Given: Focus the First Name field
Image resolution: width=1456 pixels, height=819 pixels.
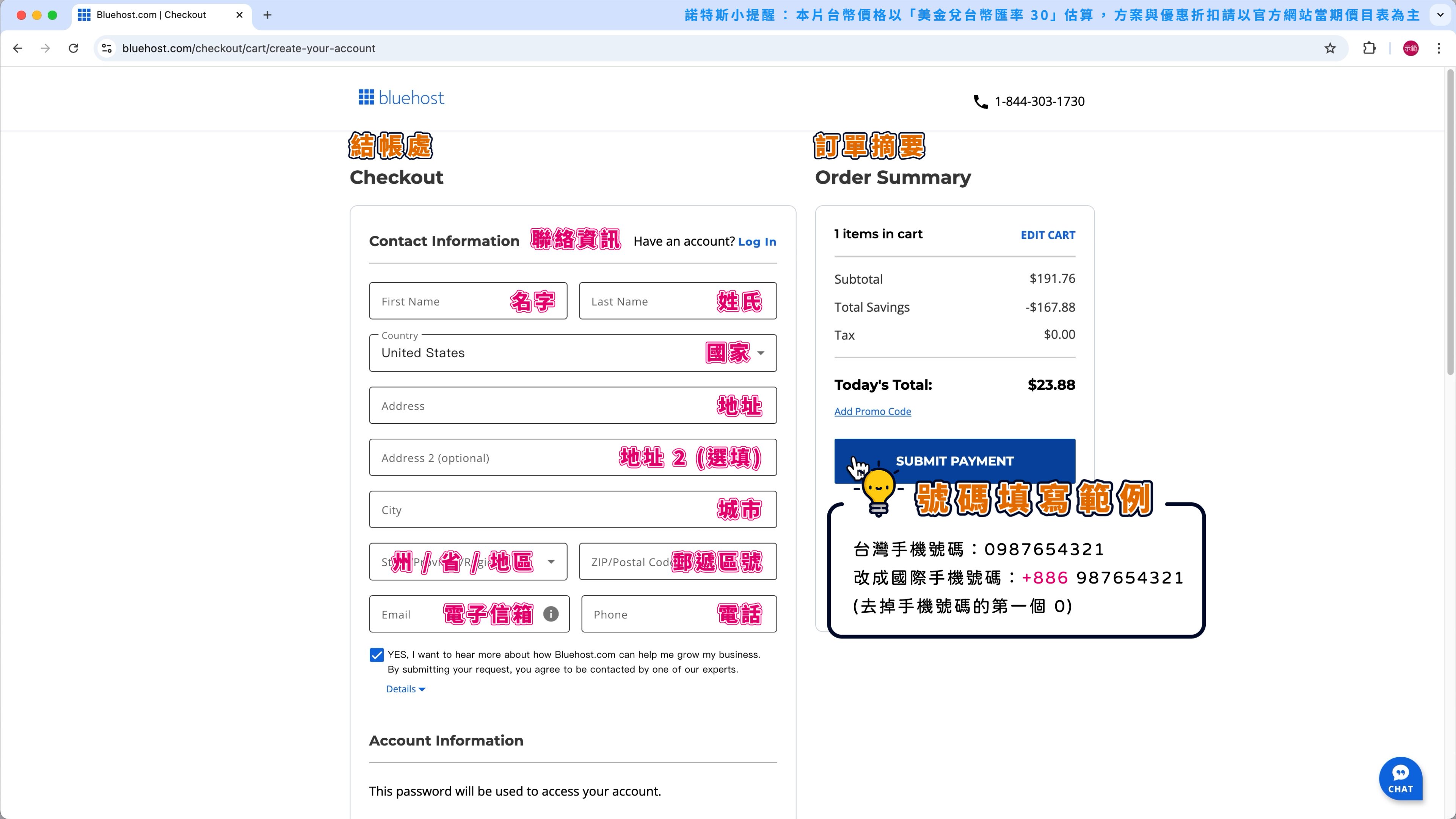Looking at the screenshot, I should 468,301.
